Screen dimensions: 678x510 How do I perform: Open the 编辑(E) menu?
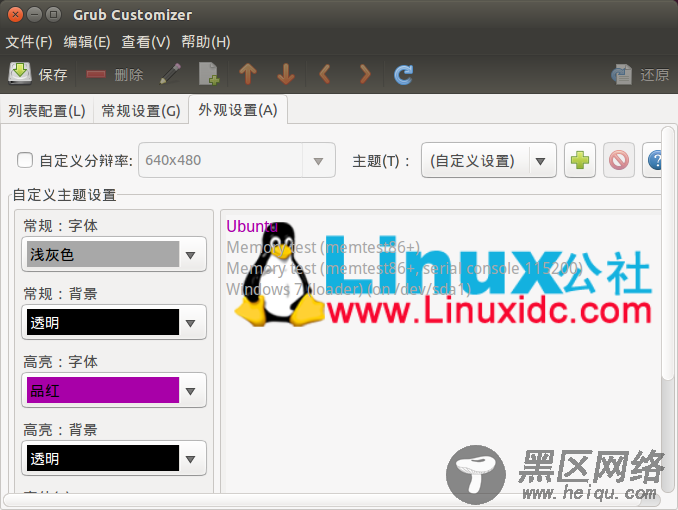87,42
